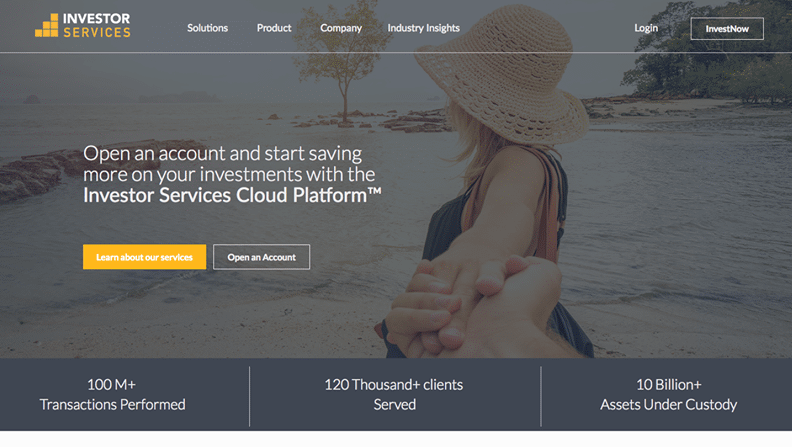Click the InvestNow button
This screenshot has width=792, height=447.
[x=727, y=29]
